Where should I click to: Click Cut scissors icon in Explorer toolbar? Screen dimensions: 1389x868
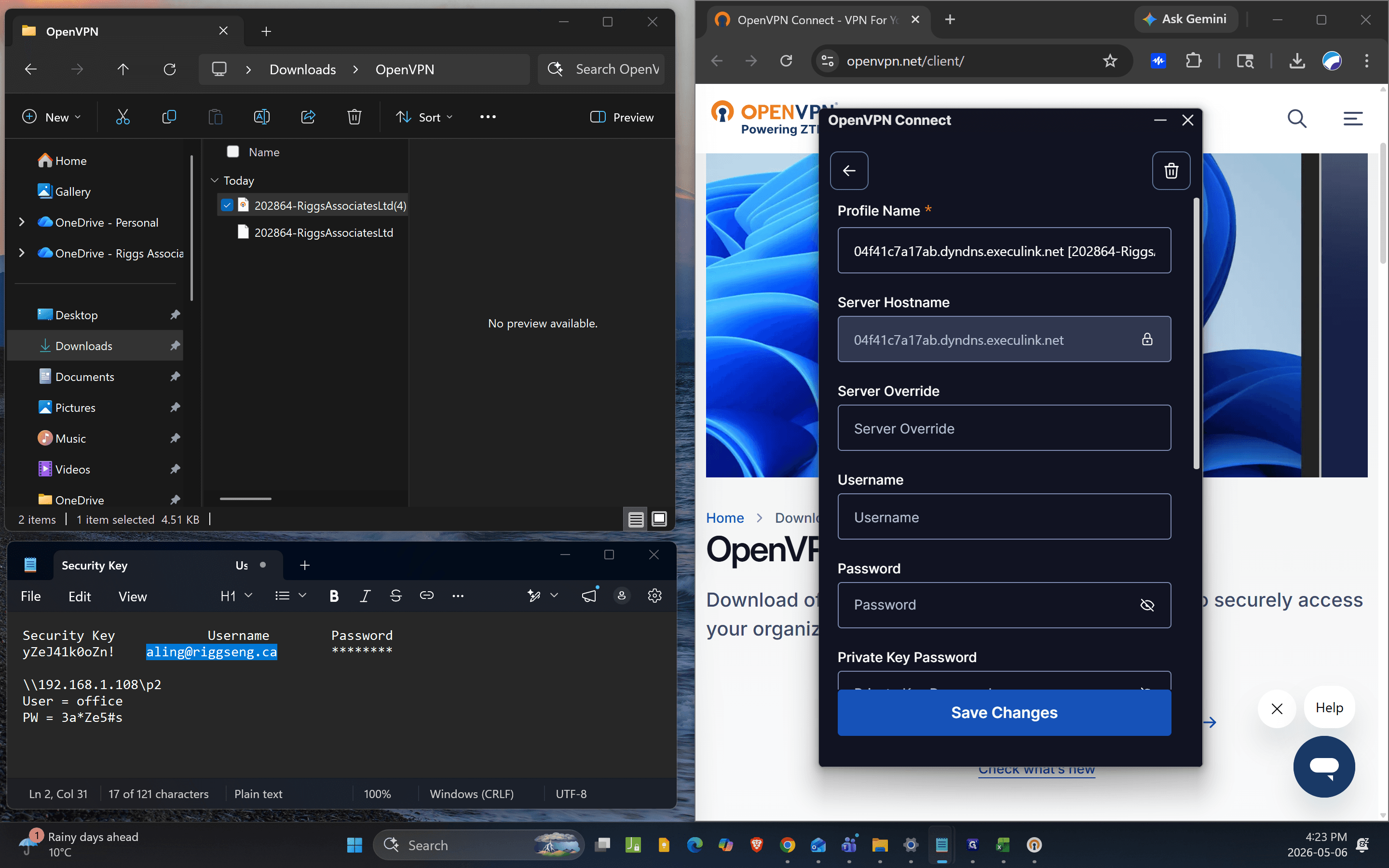pyautogui.click(x=123, y=117)
